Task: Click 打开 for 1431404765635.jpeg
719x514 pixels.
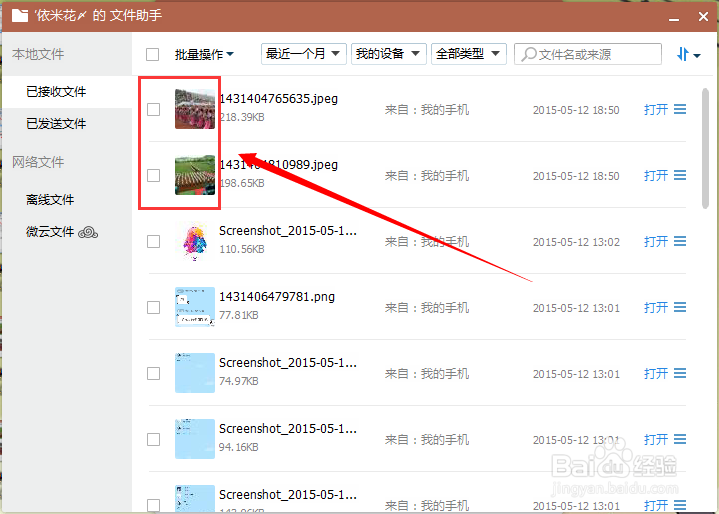Action: click(x=656, y=110)
